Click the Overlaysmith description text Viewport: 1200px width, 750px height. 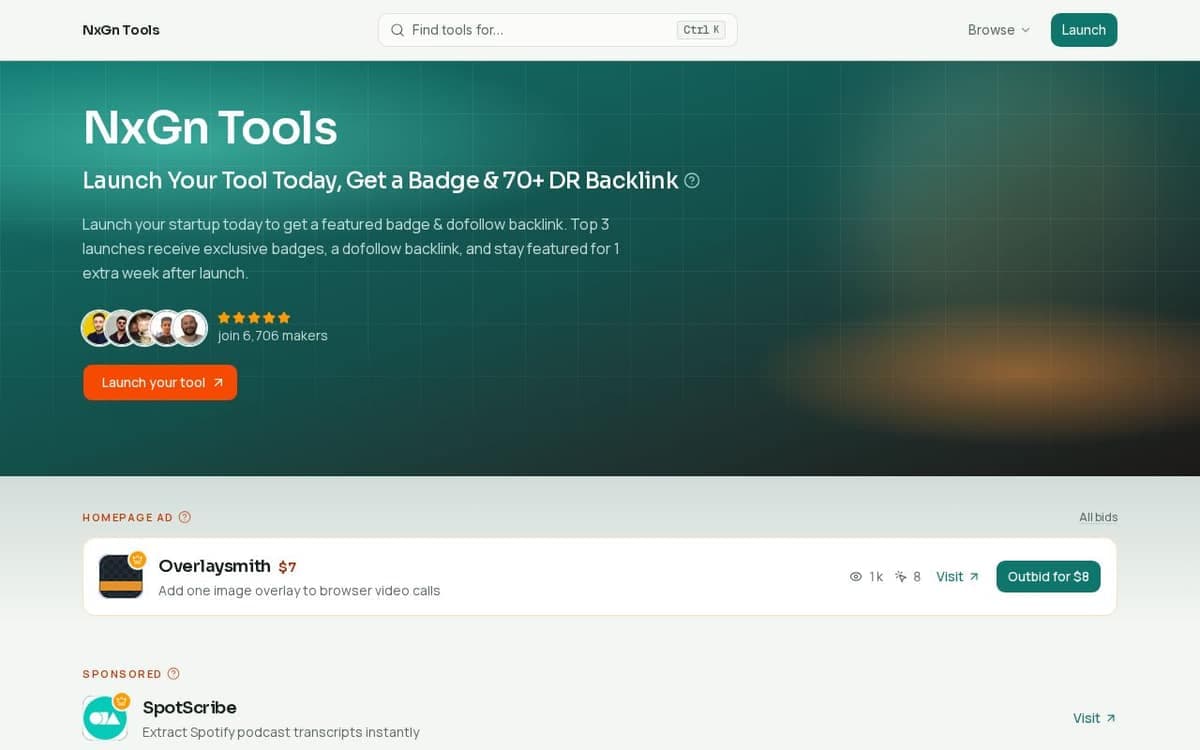[299, 591]
